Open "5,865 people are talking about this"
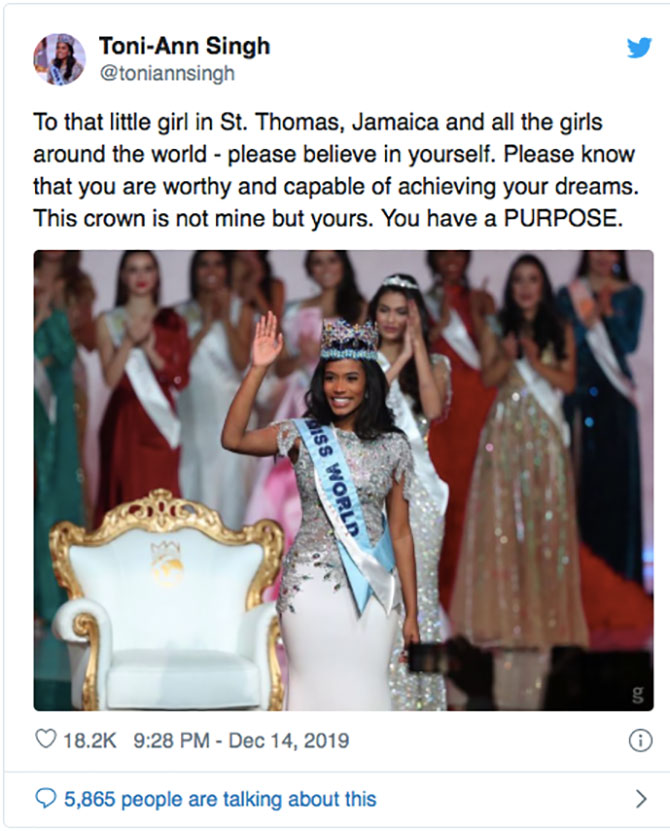This screenshot has width=670, height=831. pos(220,798)
